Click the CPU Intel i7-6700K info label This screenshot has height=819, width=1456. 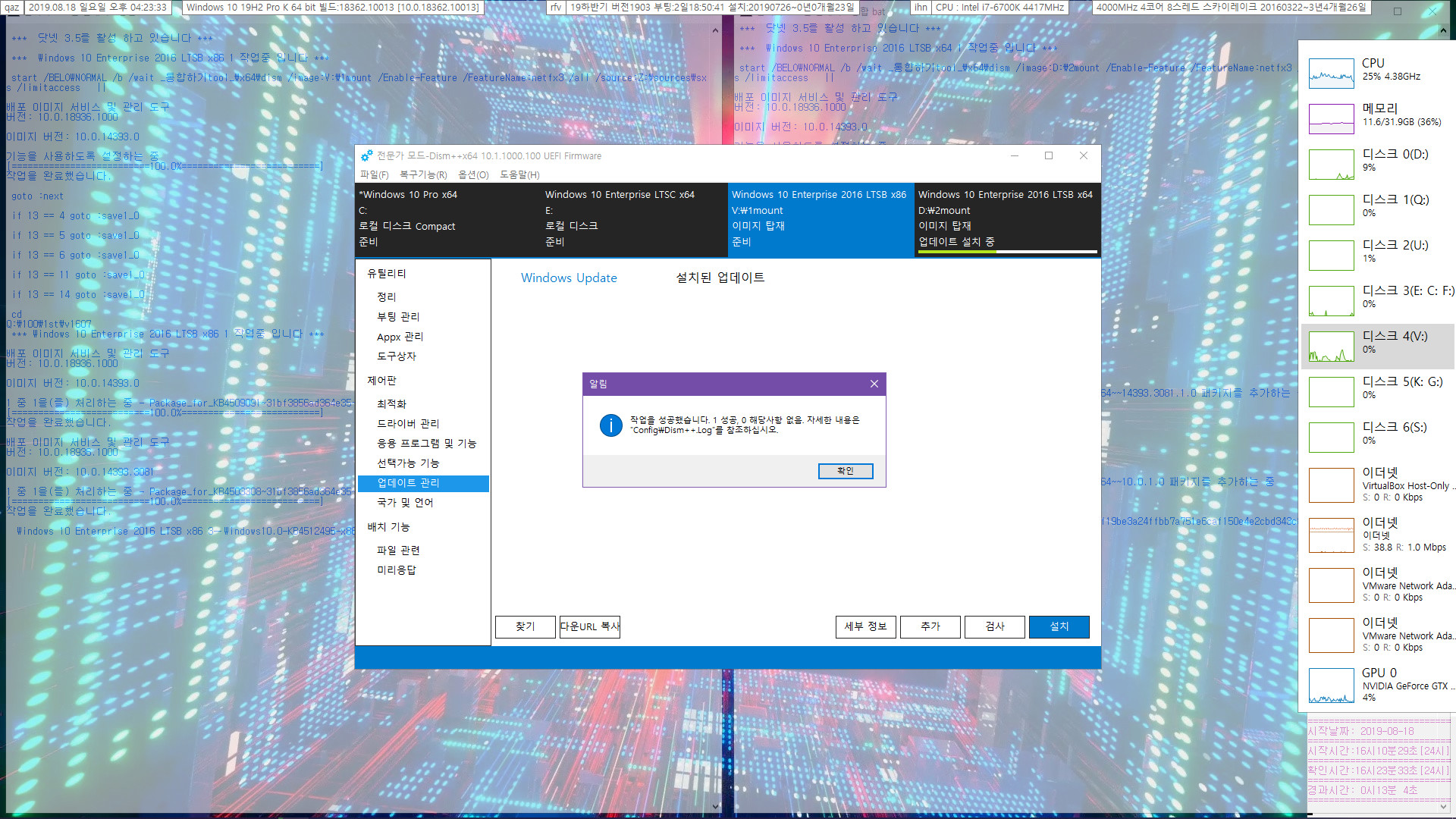coord(999,8)
